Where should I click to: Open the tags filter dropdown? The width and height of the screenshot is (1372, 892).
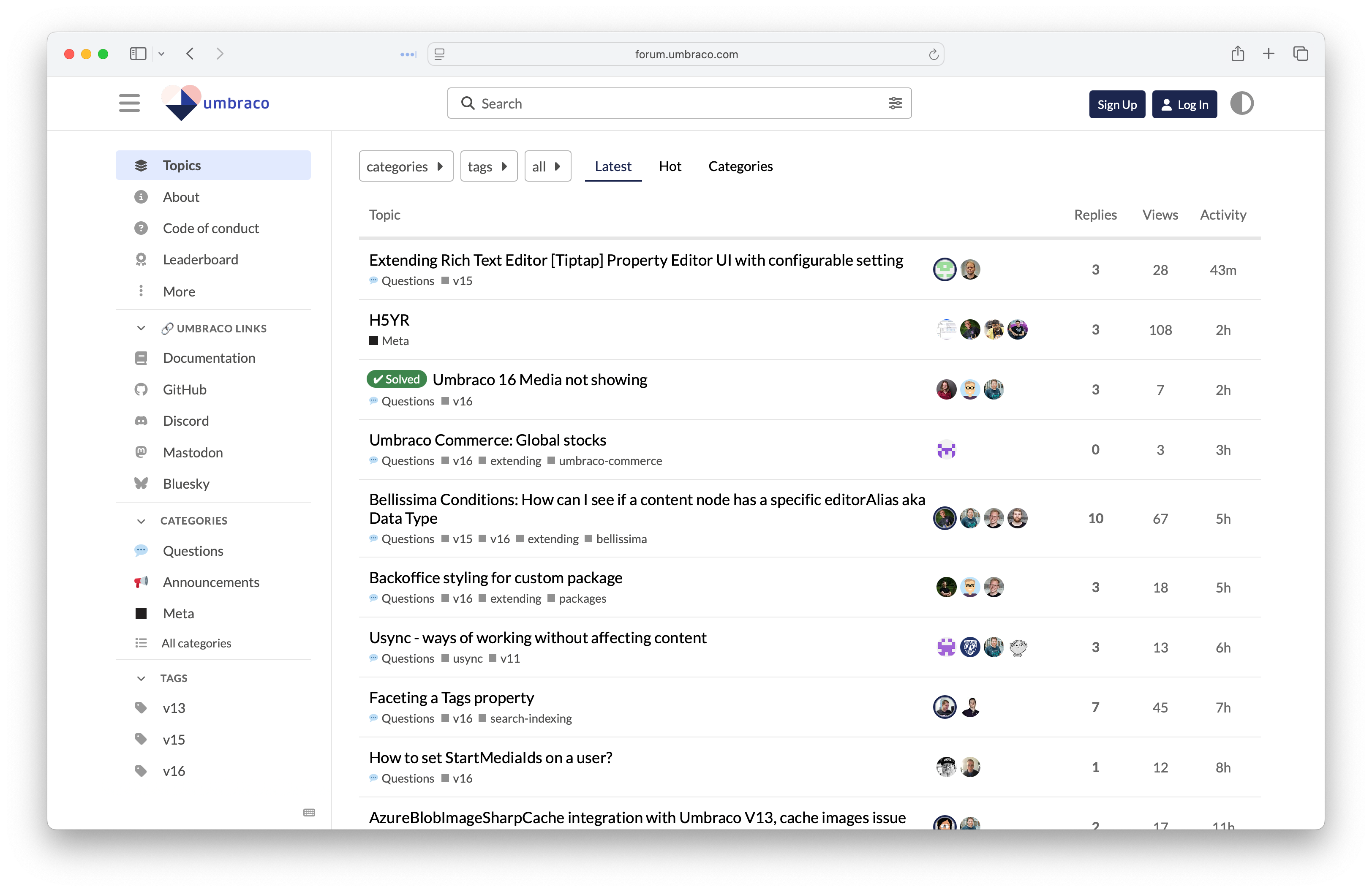(488, 166)
